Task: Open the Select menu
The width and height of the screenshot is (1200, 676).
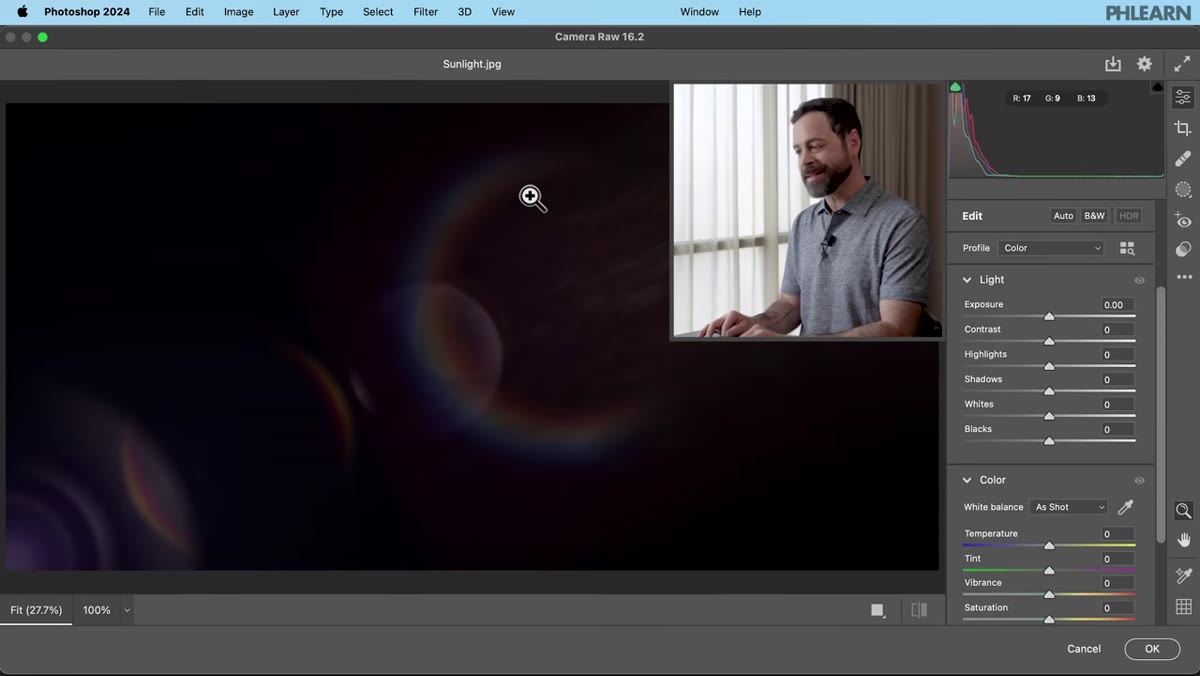Action: [x=378, y=12]
